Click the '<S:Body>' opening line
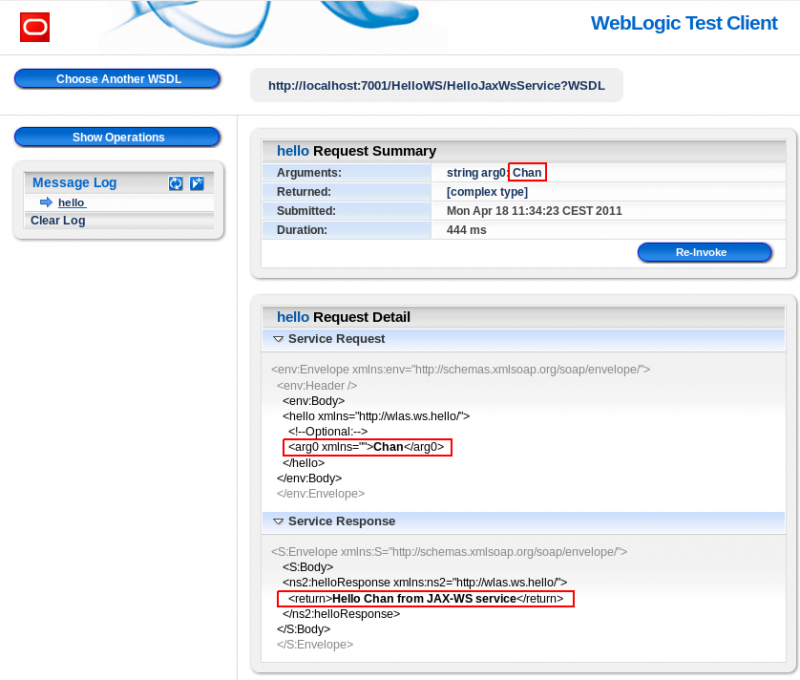The height and width of the screenshot is (680, 800). pos(308,567)
